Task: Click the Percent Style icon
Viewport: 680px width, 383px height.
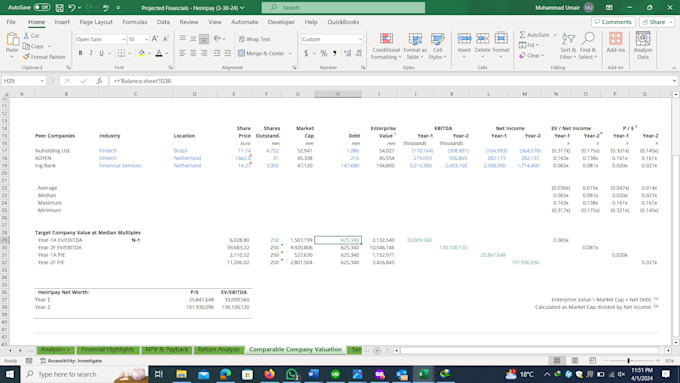Action: coord(324,53)
